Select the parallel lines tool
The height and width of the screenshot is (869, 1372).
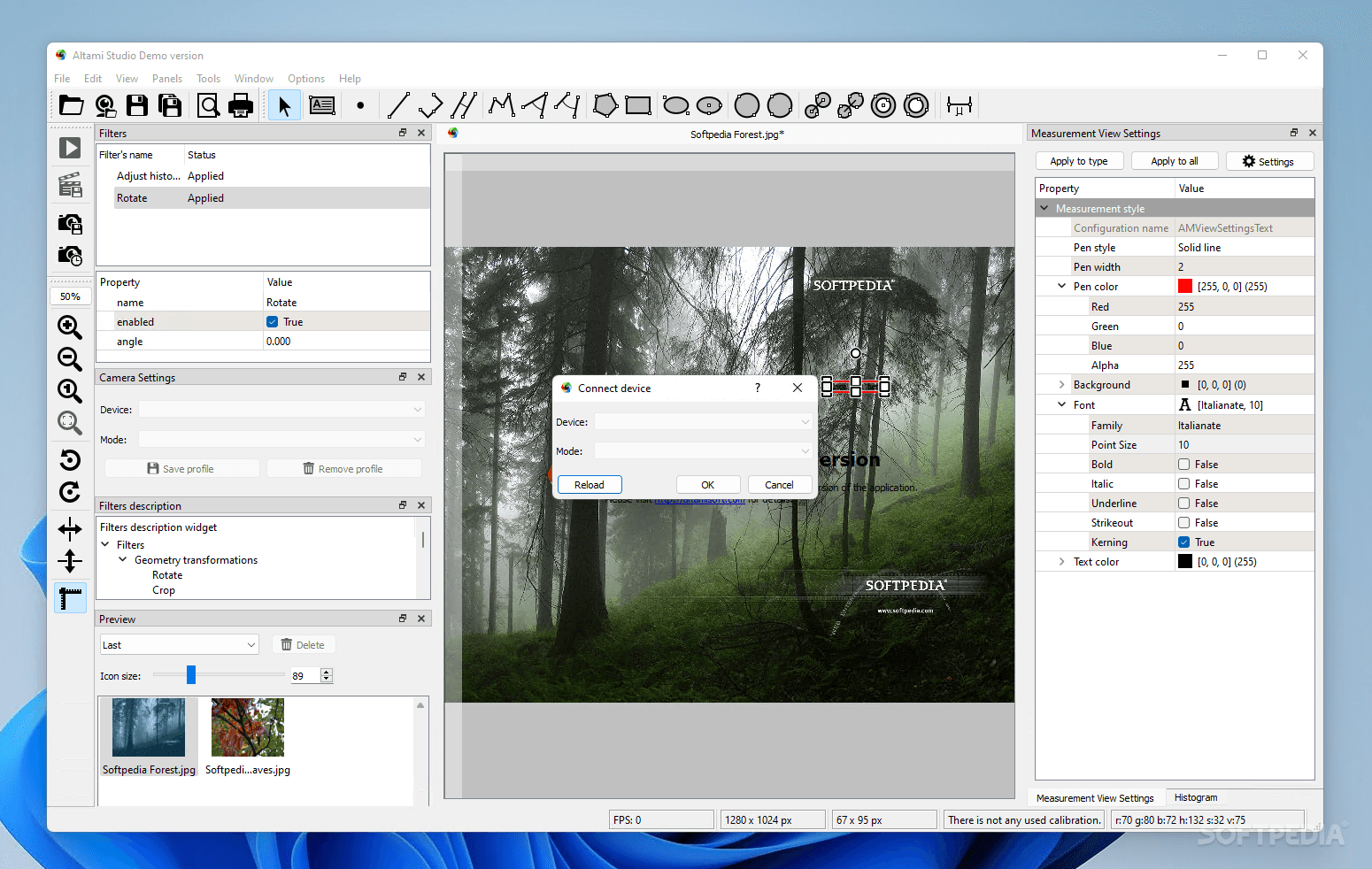click(464, 105)
